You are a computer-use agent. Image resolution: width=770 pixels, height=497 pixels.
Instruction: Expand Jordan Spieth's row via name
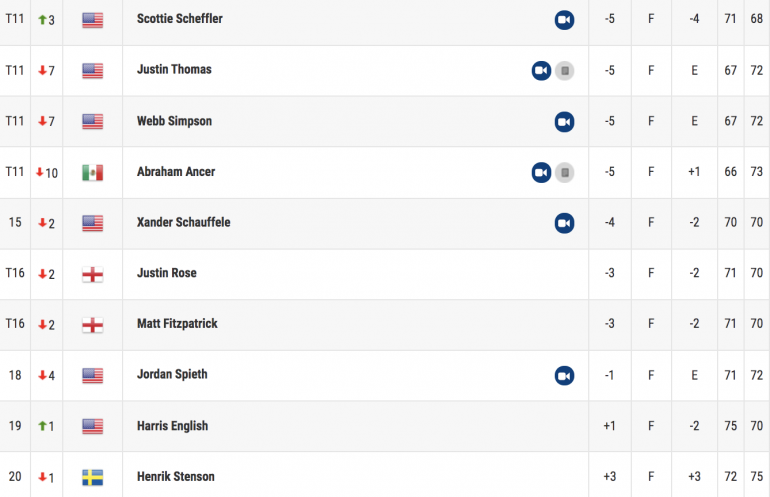pyautogui.click(x=172, y=374)
